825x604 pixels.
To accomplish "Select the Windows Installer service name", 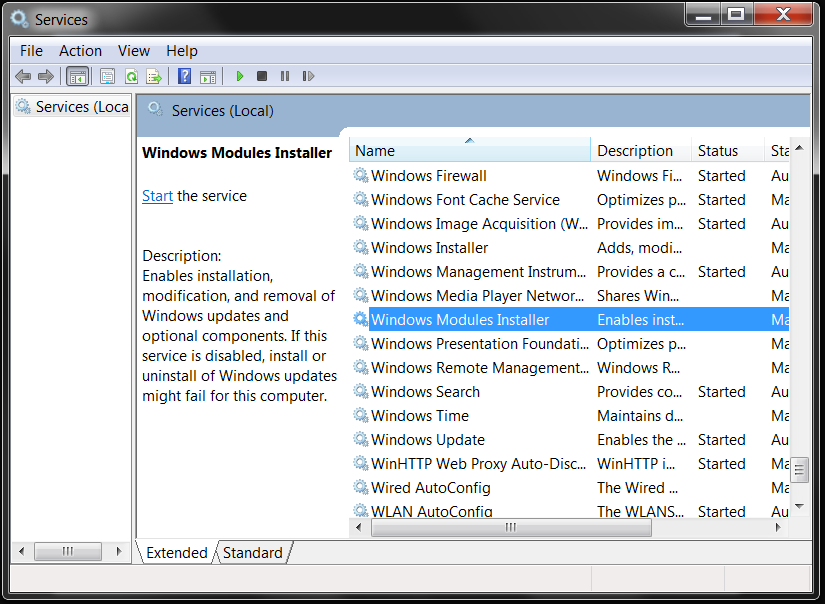I will pos(429,248).
